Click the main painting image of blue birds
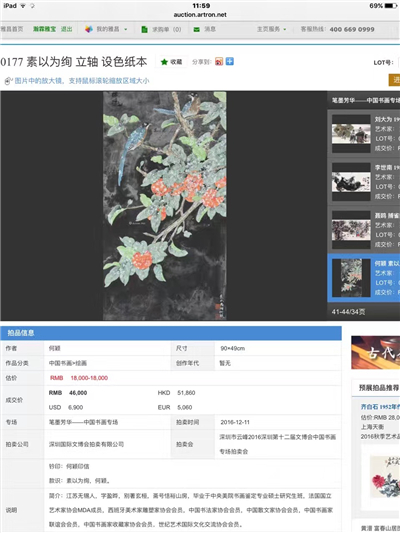Viewport: 400px width, 533px height. tap(164, 205)
